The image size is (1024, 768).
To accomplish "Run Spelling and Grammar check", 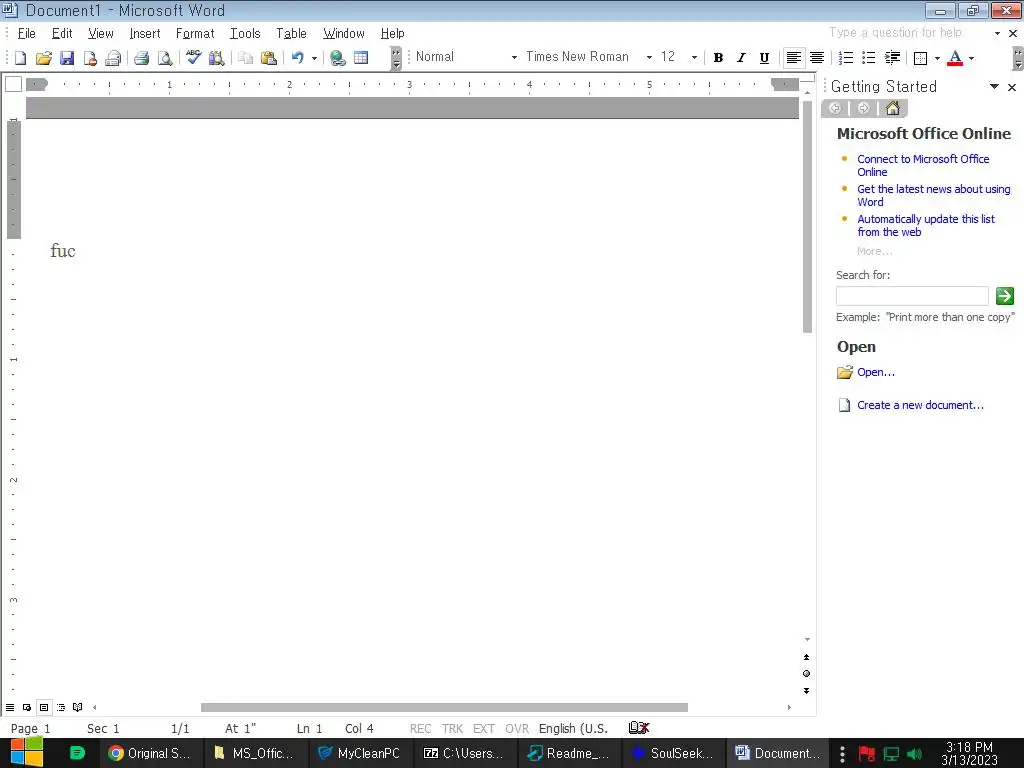I will coord(193,57).
